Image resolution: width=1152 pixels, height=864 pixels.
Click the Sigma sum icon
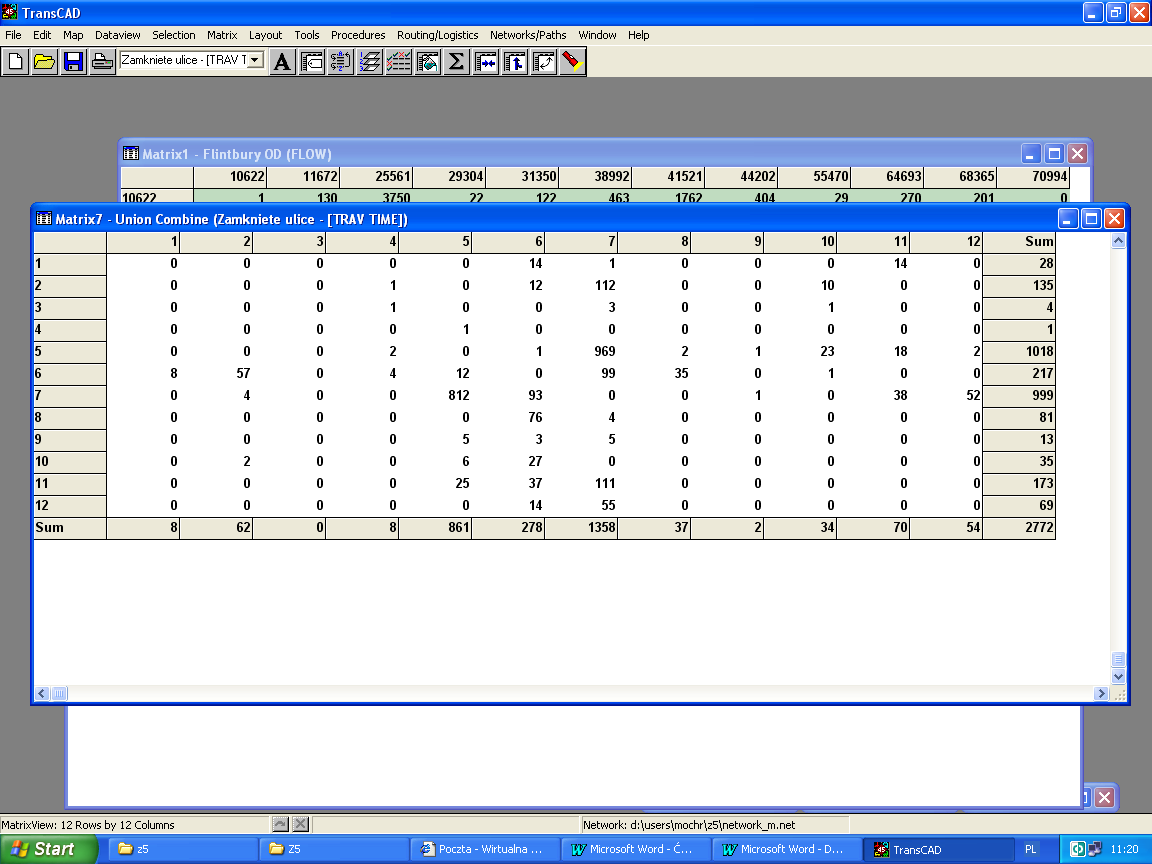click(456, 62)
